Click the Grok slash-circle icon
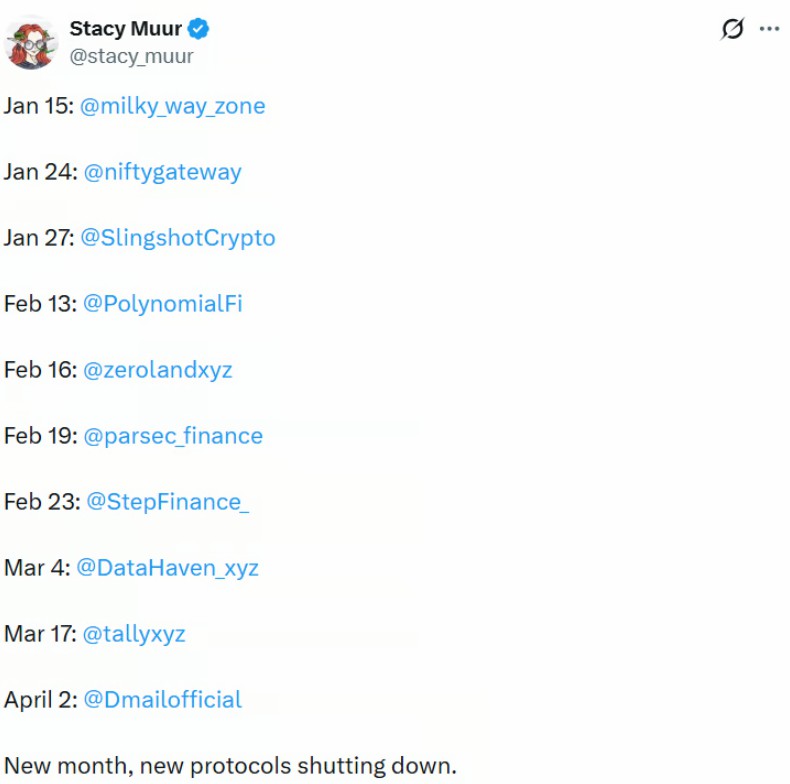 (x=733, y=30)
